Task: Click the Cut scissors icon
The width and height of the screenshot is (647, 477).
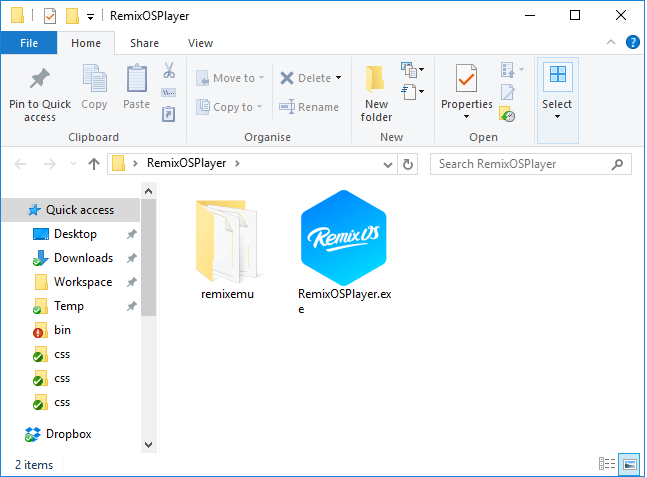Action: (169, 70)
